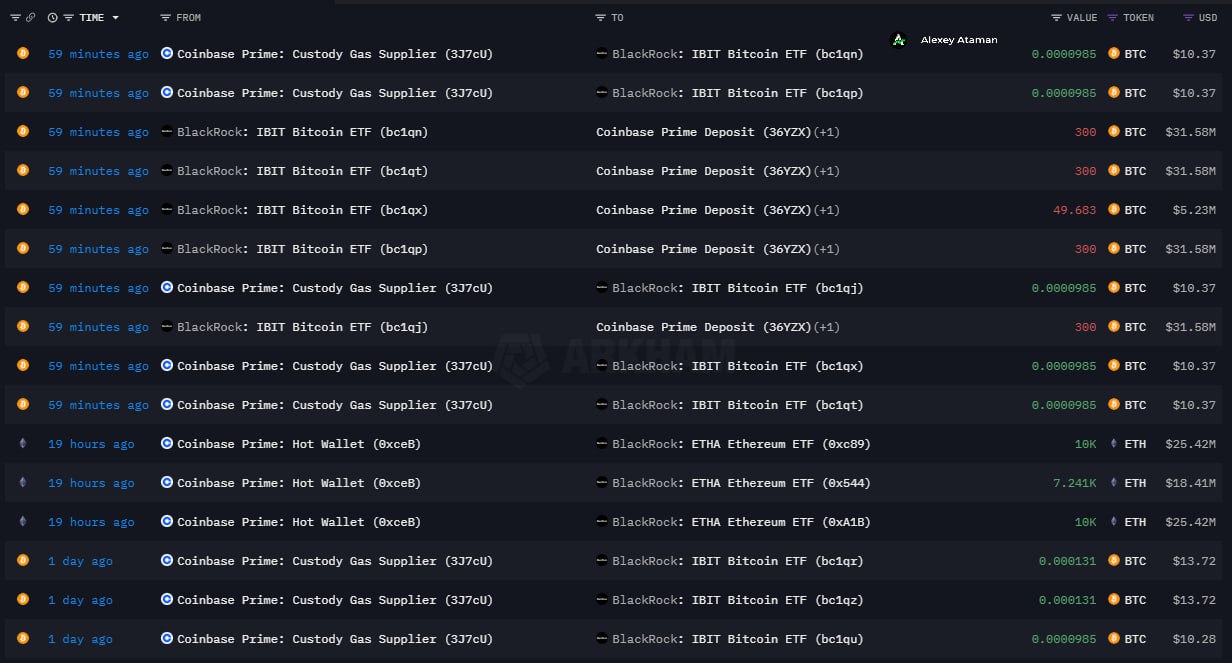Screen dimensions: 1232x663
Task: Expand (+1) in the 49.683 BTC row
Action: (x=826, y=210)
